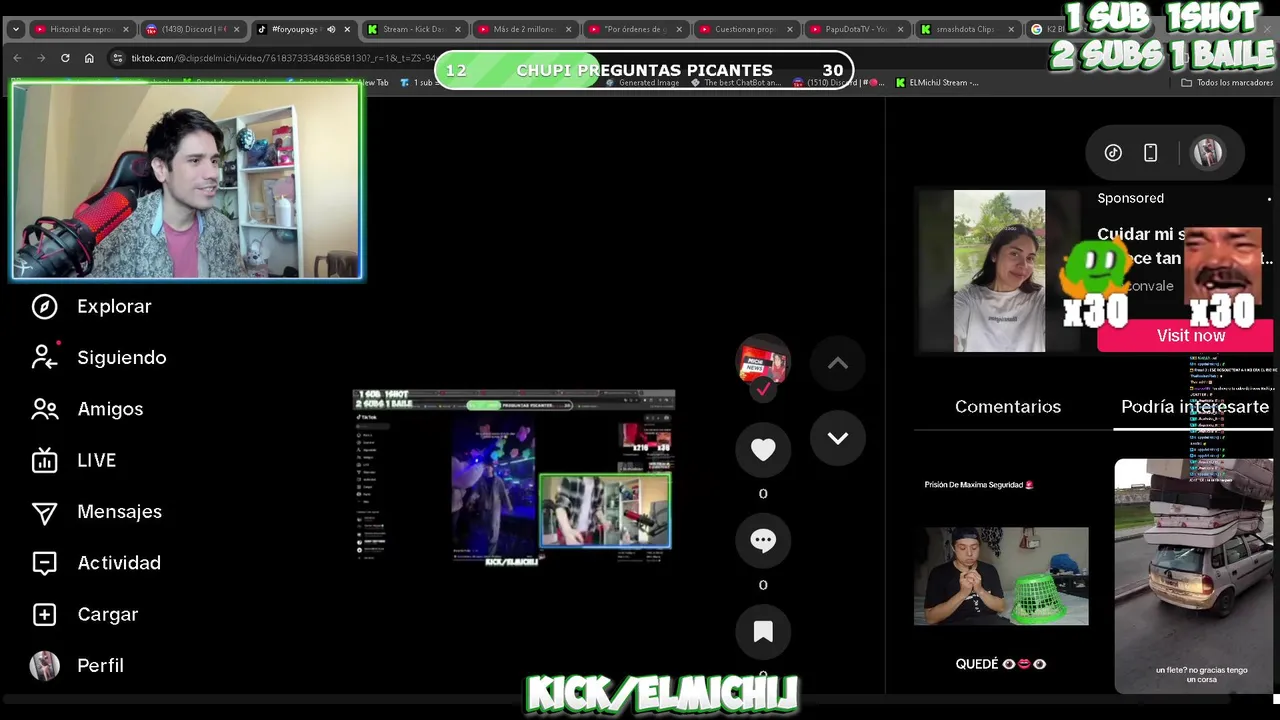Switch to smashdota Clips tab
Screen dimensions: 1280x720
966,29
